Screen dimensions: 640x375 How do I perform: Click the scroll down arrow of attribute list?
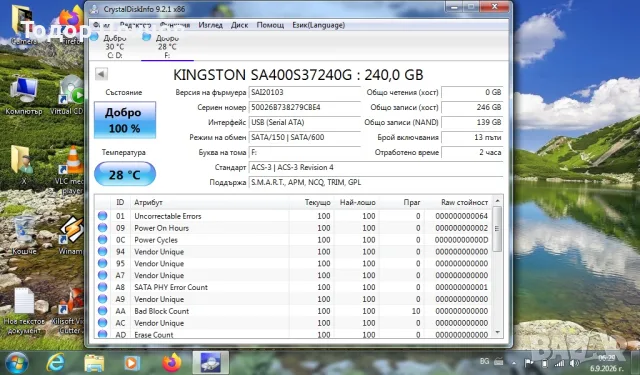point(497,333)
